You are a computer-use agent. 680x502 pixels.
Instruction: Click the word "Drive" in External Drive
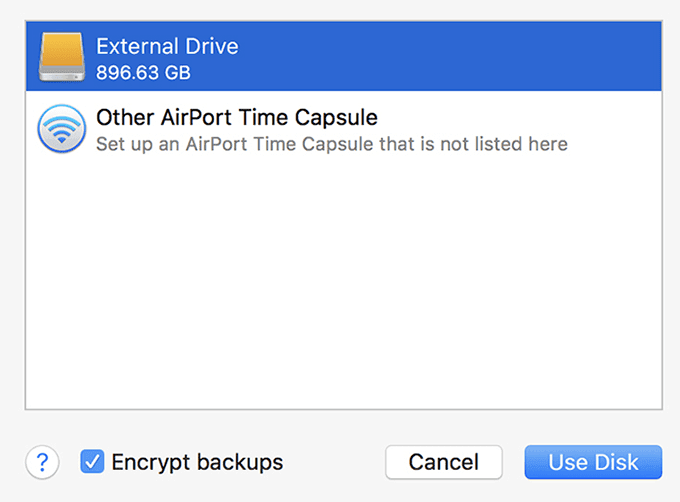212,46
